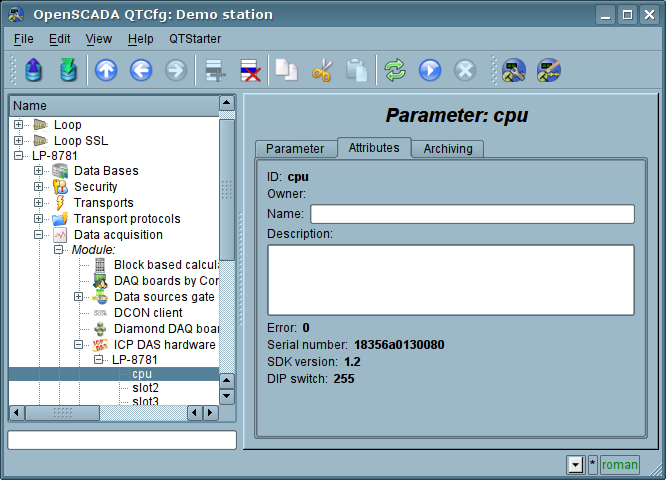Refresh the page with green arrows icon
666x480 pixels.
pos(395,70)
